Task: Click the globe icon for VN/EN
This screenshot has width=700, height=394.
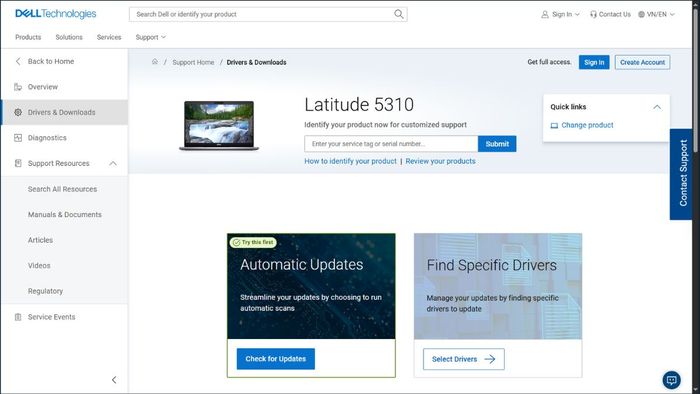Action: pyautogui.click(x=642, y=14)
